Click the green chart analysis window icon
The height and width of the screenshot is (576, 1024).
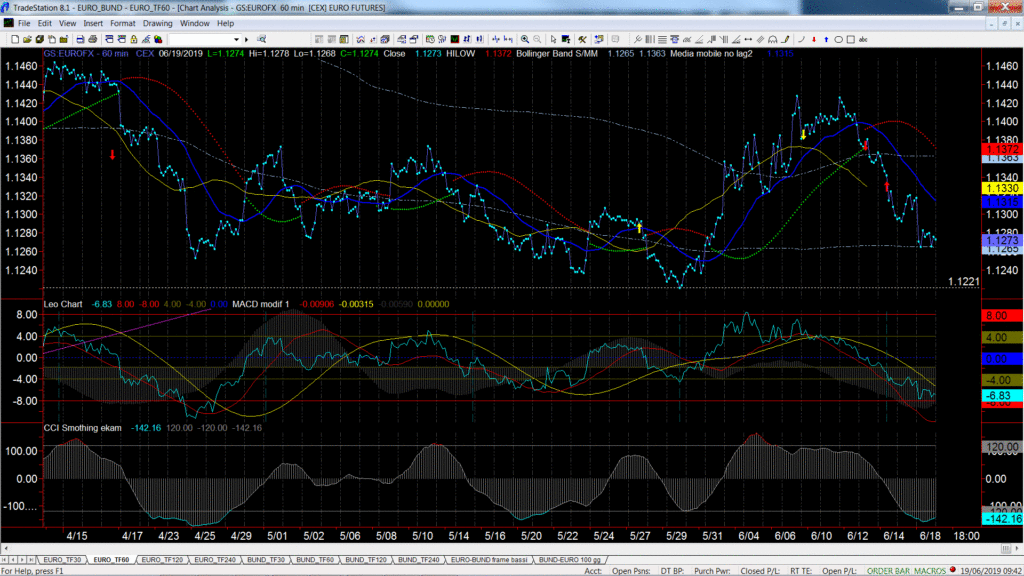point(455,39)
